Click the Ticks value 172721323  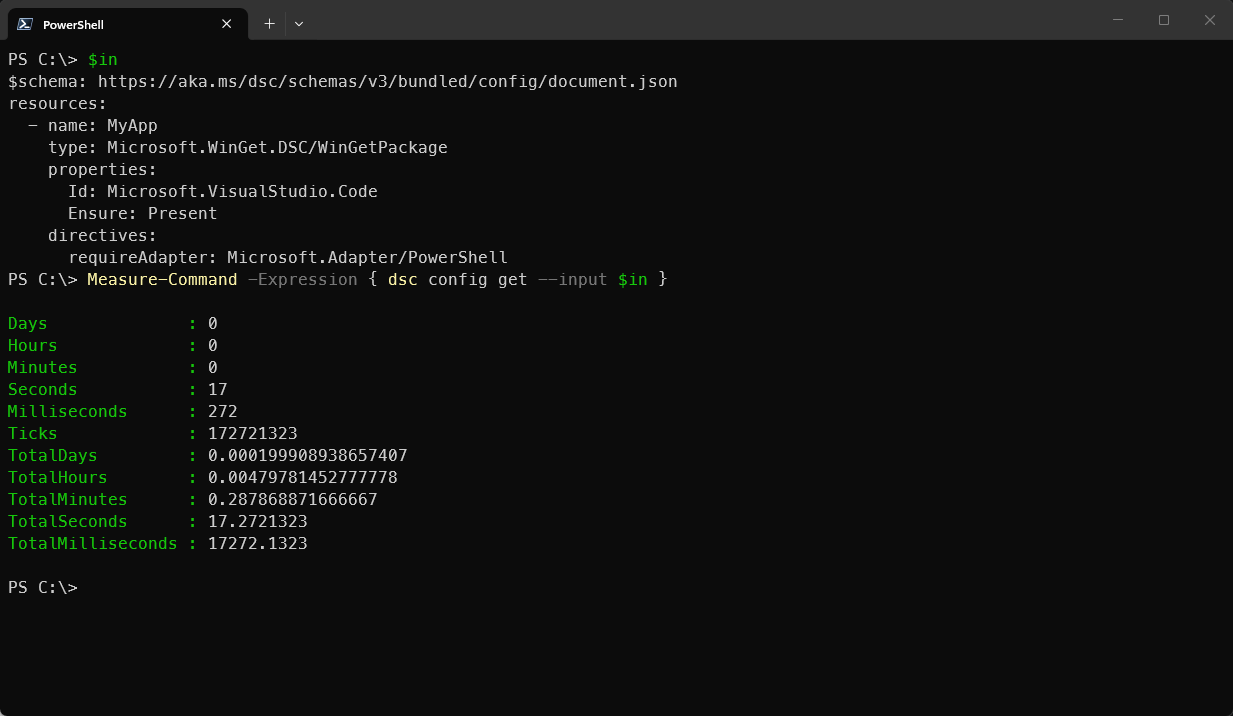pyautogui.click(x=253, y=433)
